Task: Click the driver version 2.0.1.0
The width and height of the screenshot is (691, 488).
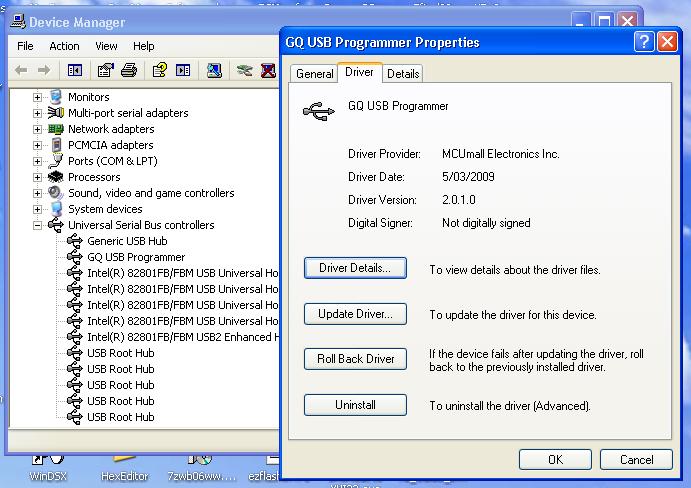Action: click(x=459, y=200)
